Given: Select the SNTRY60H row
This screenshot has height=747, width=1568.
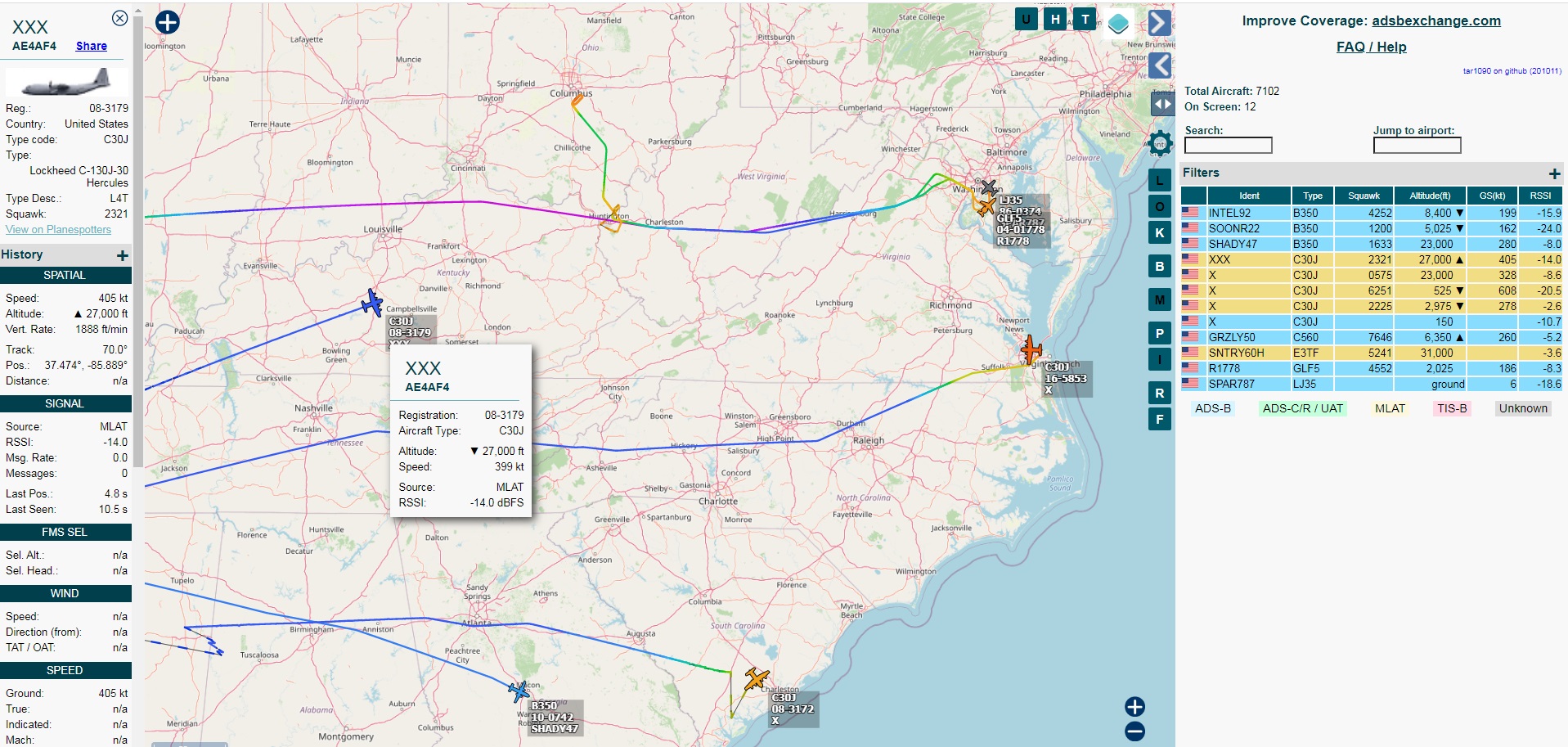Looking at the screenshot, I should 1372,353.
